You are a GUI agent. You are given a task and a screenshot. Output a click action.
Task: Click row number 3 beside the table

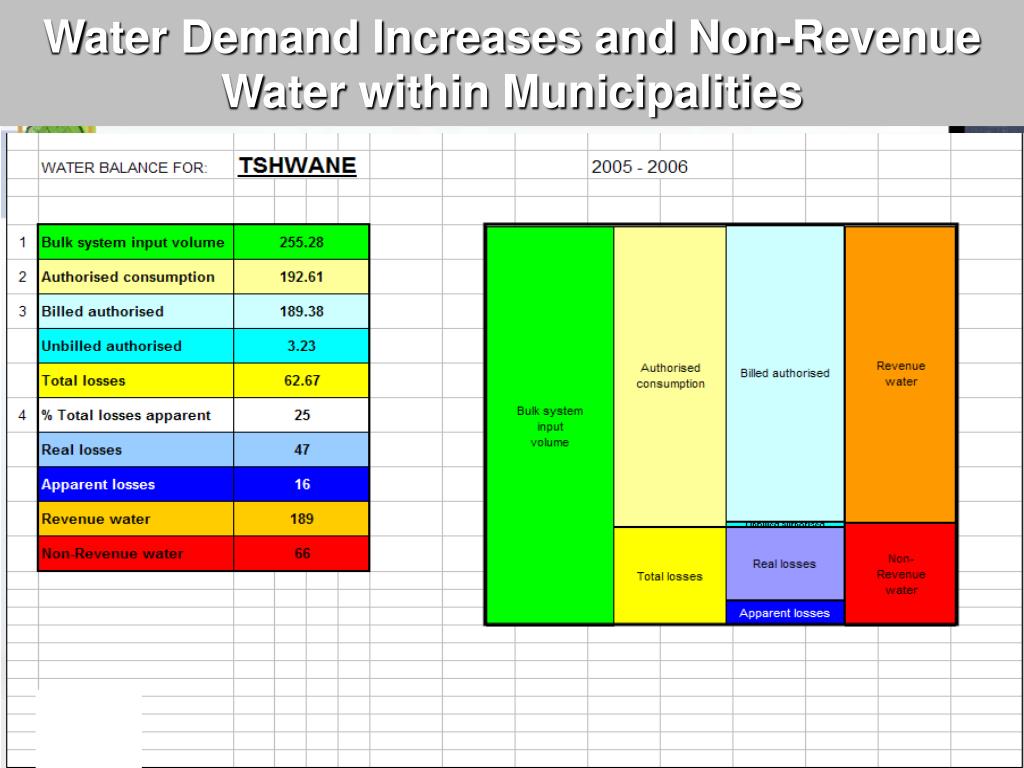(x=23, y=312)
